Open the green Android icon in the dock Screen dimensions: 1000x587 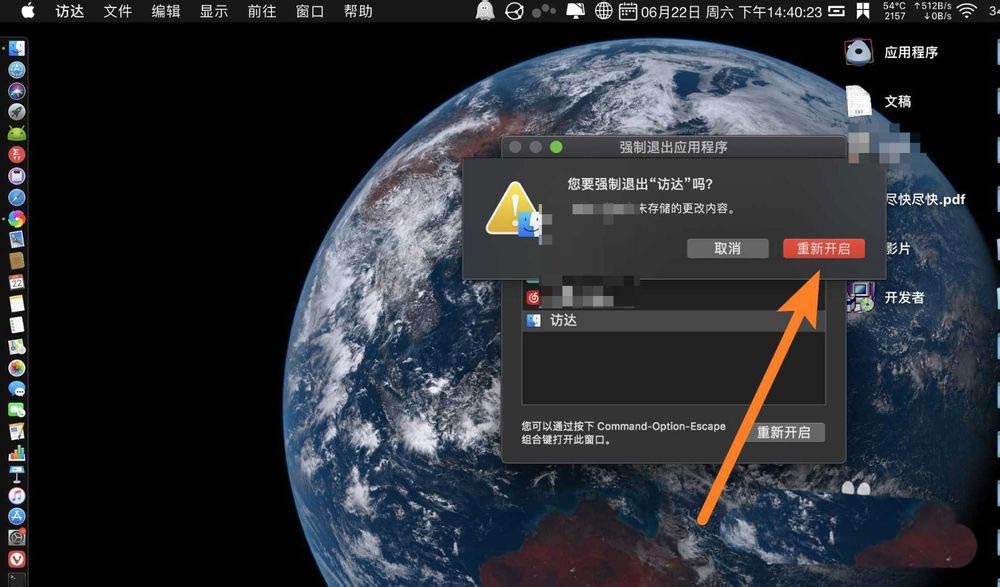(17, 133)
